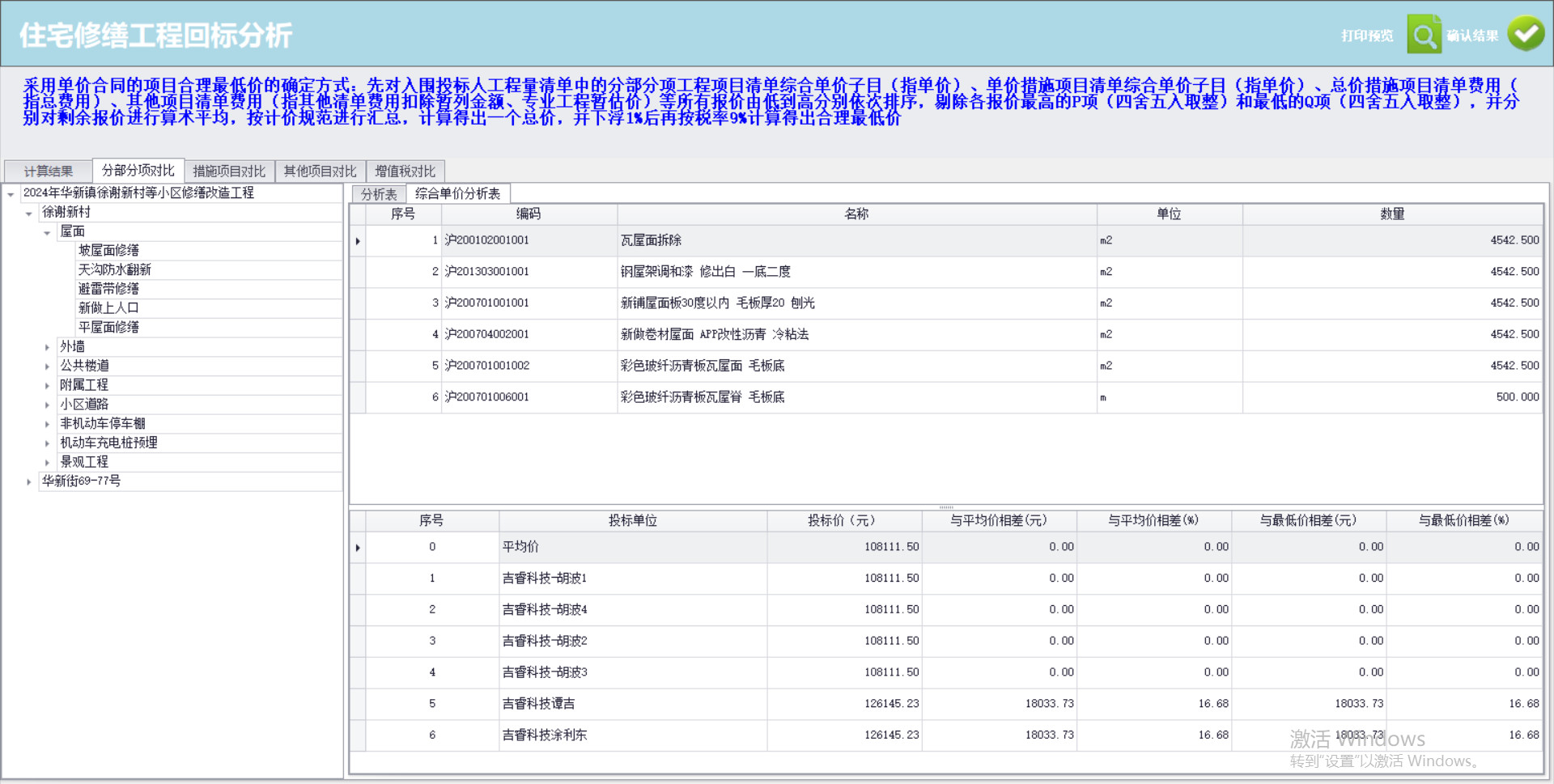Click the 名称 column header
This screenshot has width=1554, height=784.
click(856, 214)
